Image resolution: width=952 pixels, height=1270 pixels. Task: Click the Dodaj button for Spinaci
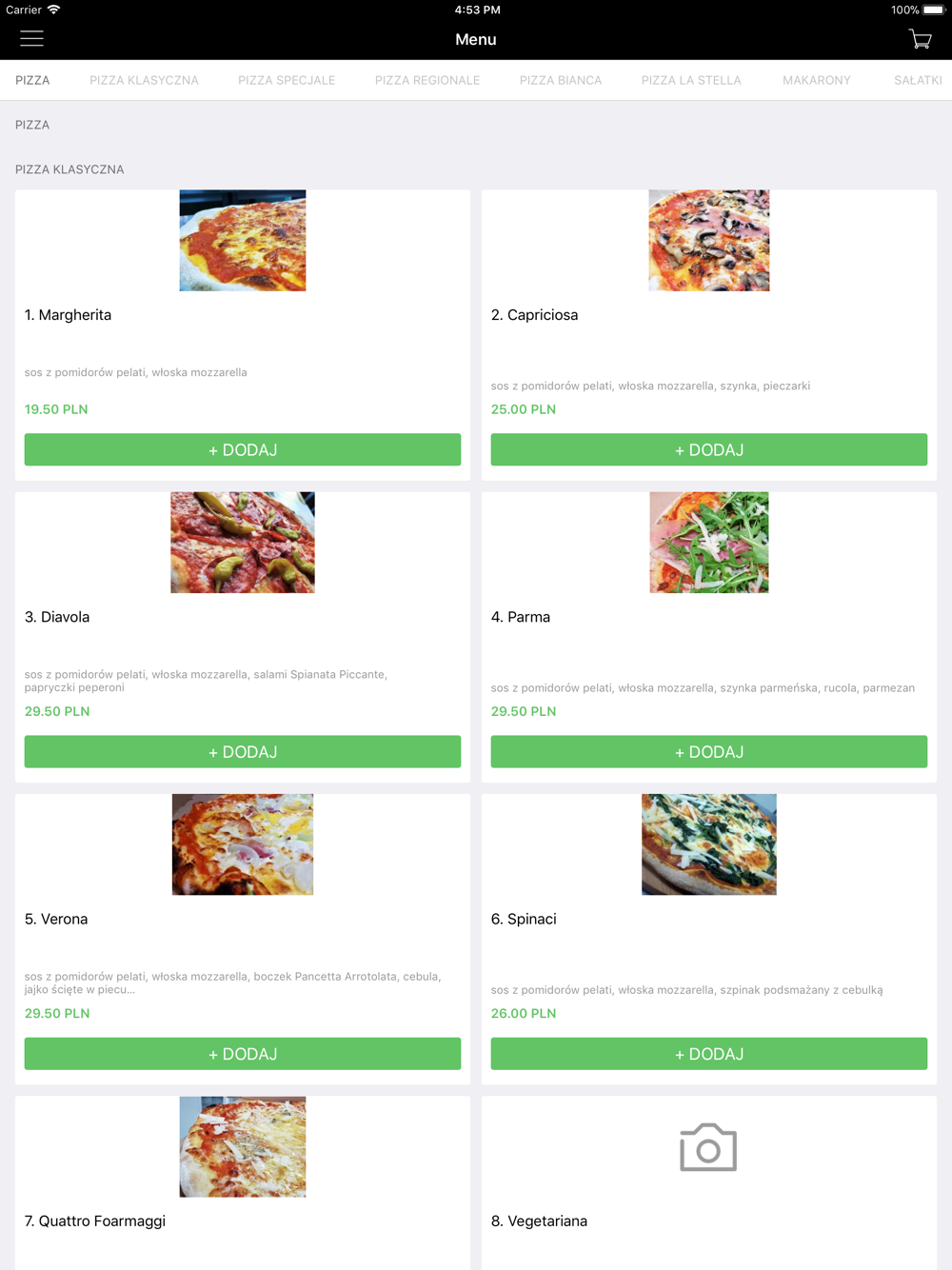tap(709, 1053)
